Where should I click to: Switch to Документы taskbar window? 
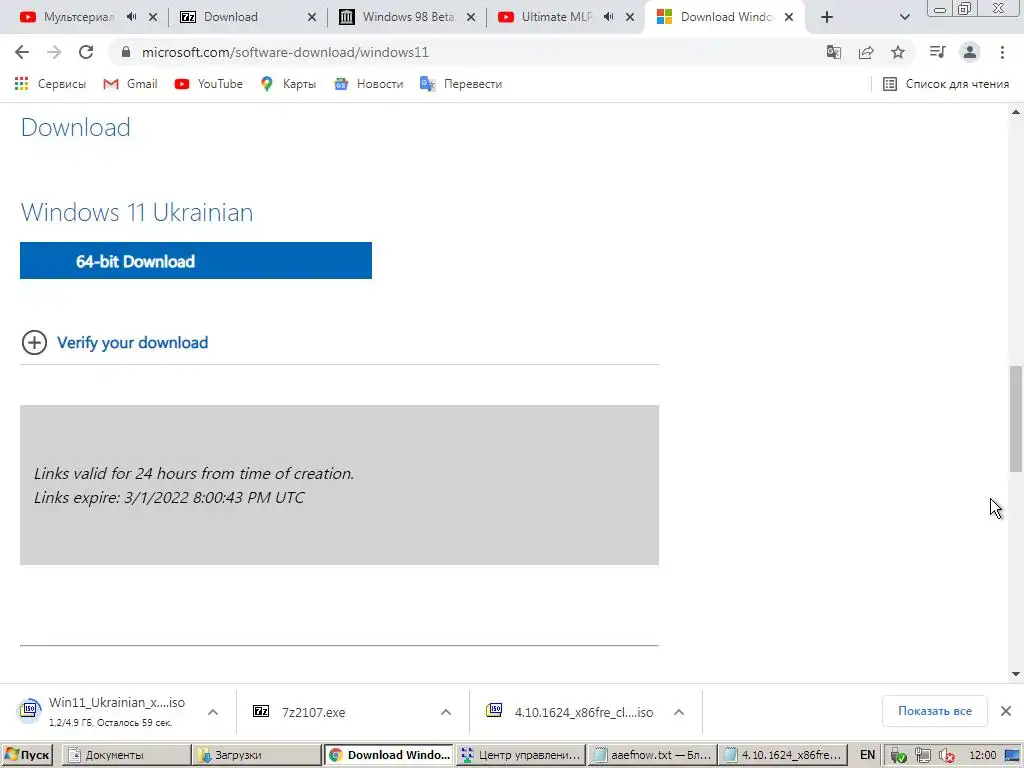pos(127,755)
